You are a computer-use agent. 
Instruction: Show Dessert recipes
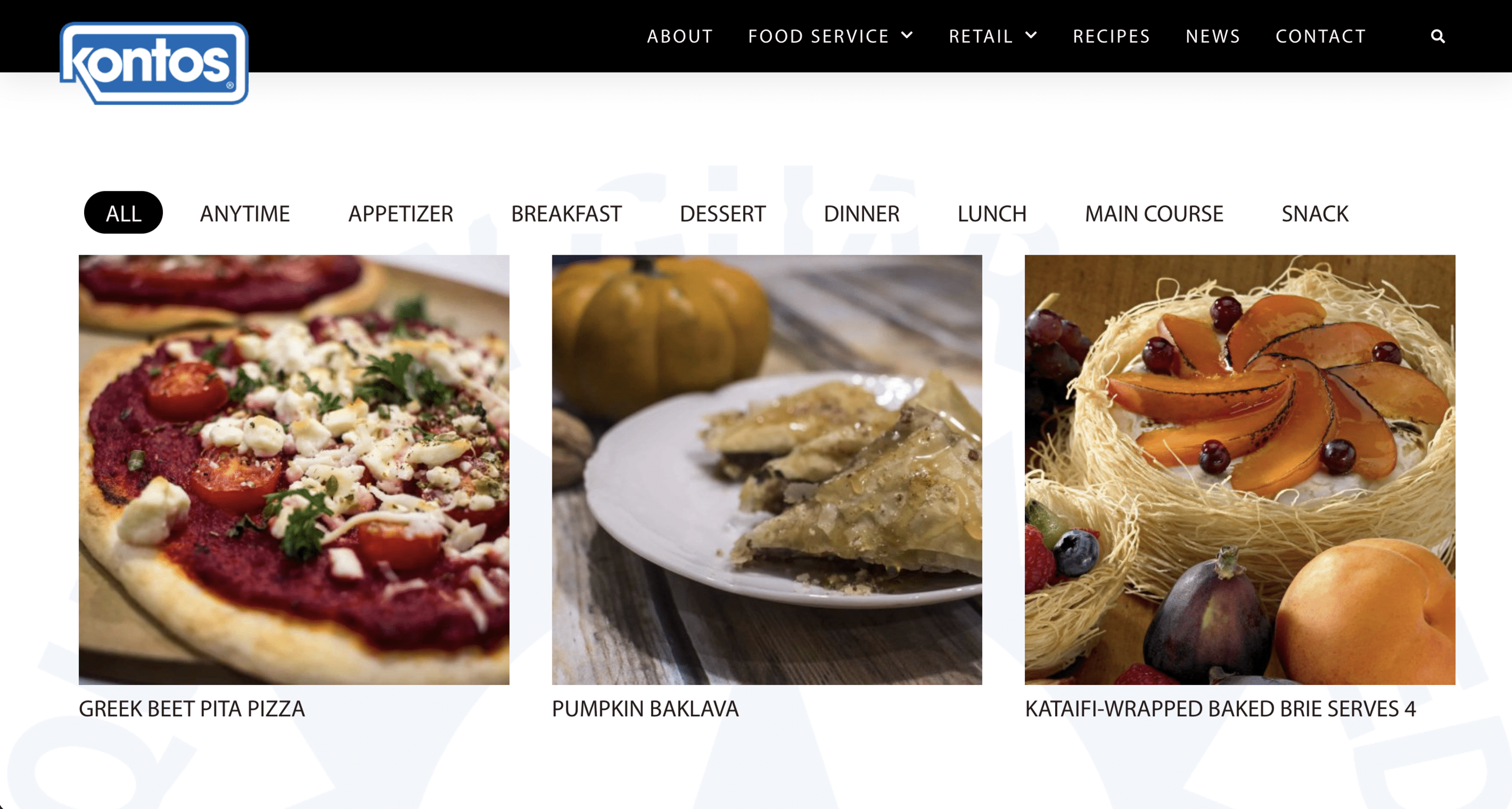pos(722,214)
